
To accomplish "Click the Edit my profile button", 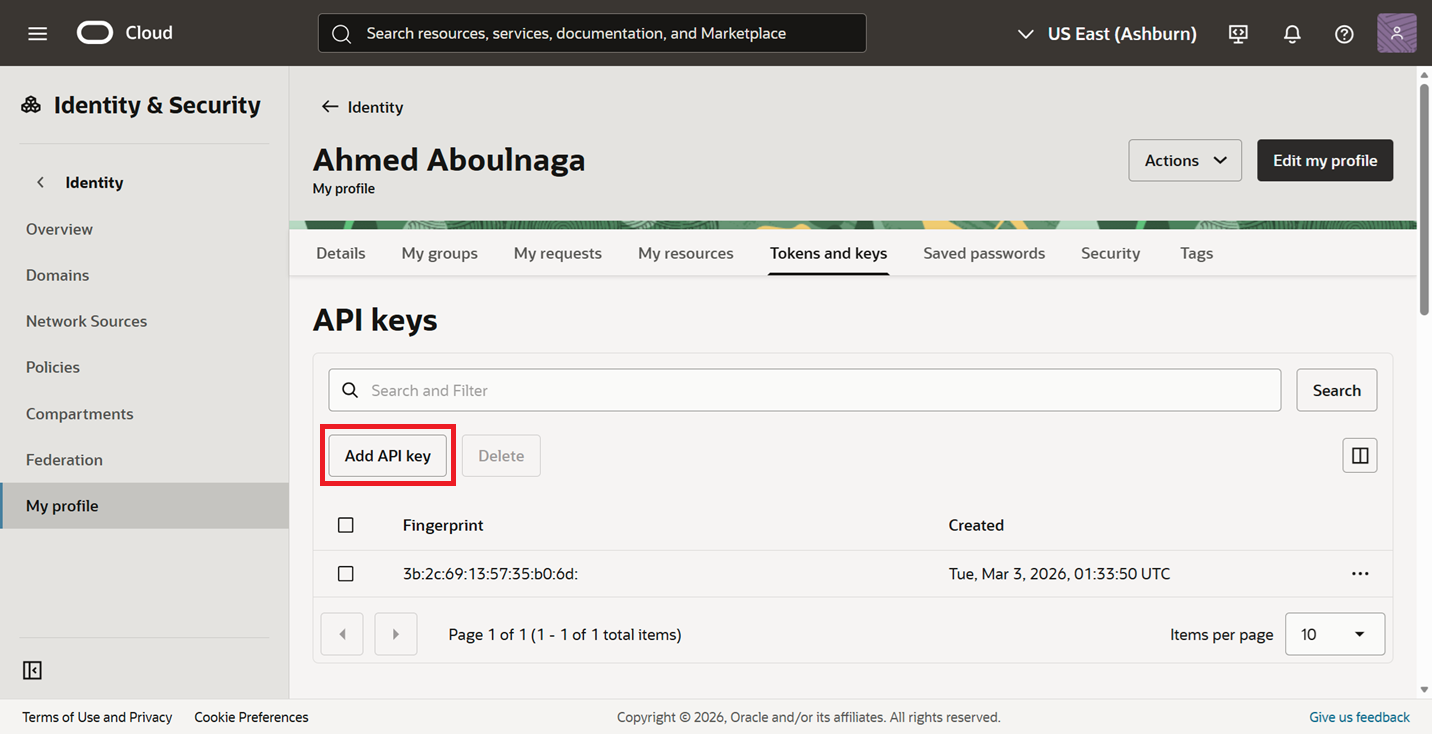I will 1324,160.
